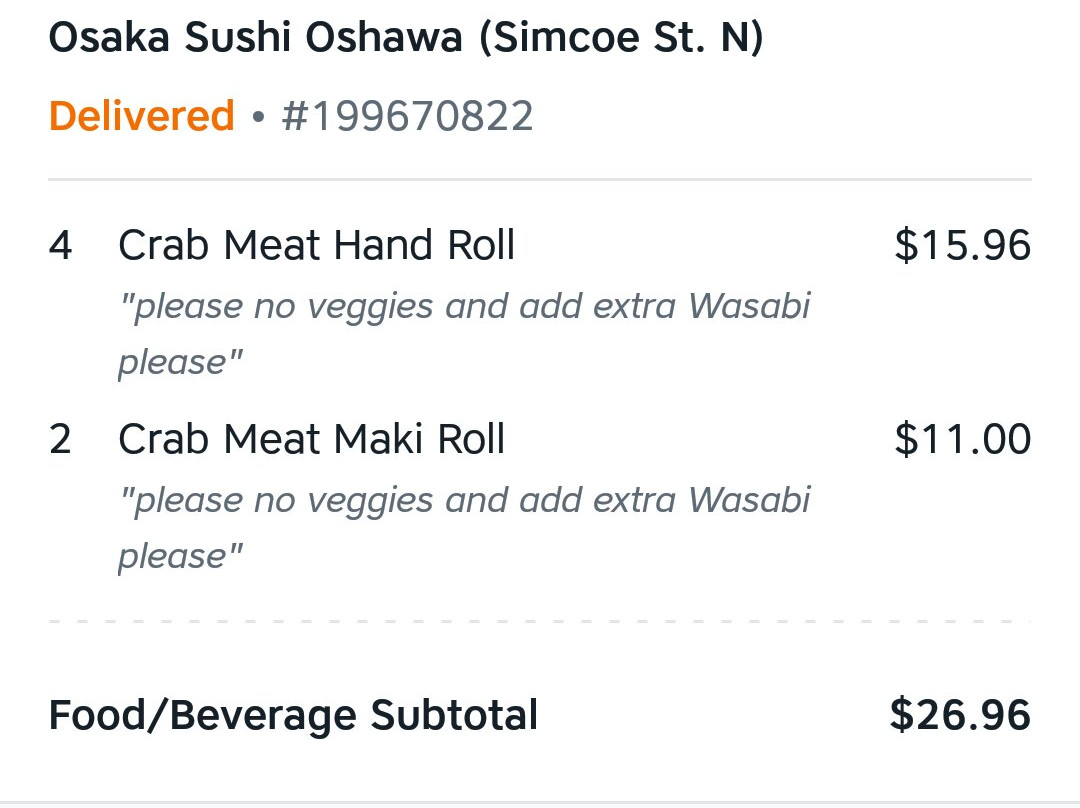This screenshot has height=808, width=1080.
Task: Select the Crab Meat Hand Roll item
Action: point(317,245)
